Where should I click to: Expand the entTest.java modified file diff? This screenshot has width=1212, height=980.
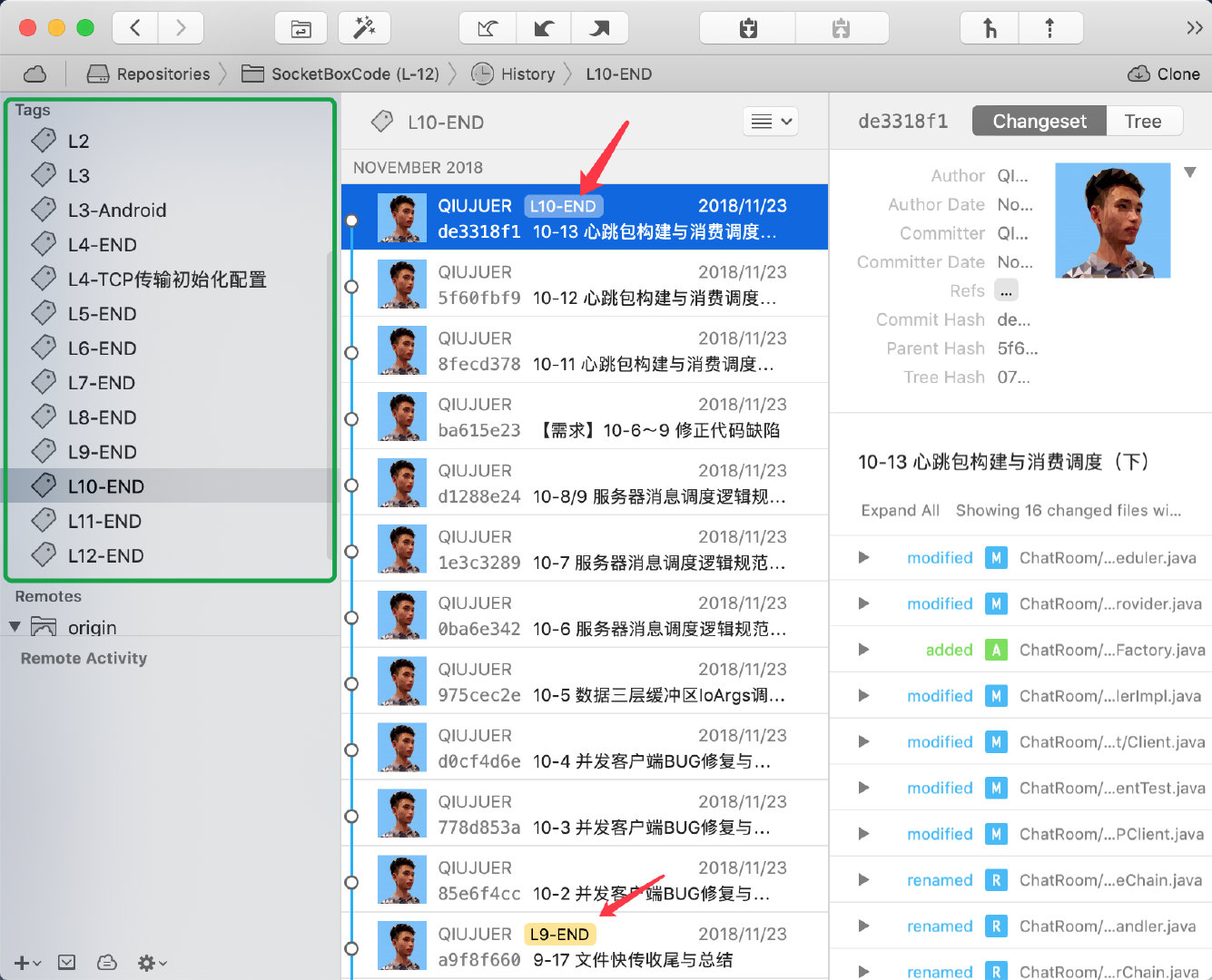(863, 788)
